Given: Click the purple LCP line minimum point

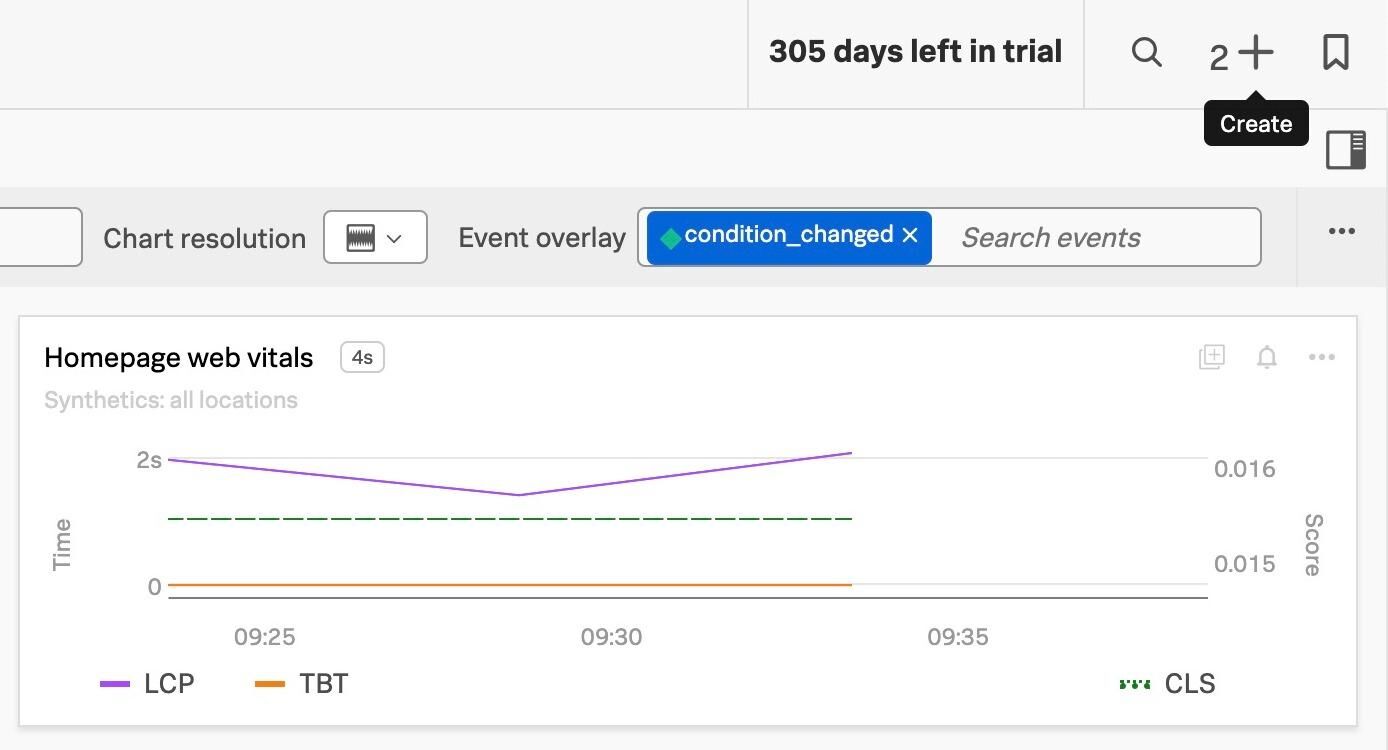Looking at the screenshot, I should tap(518, 494).
